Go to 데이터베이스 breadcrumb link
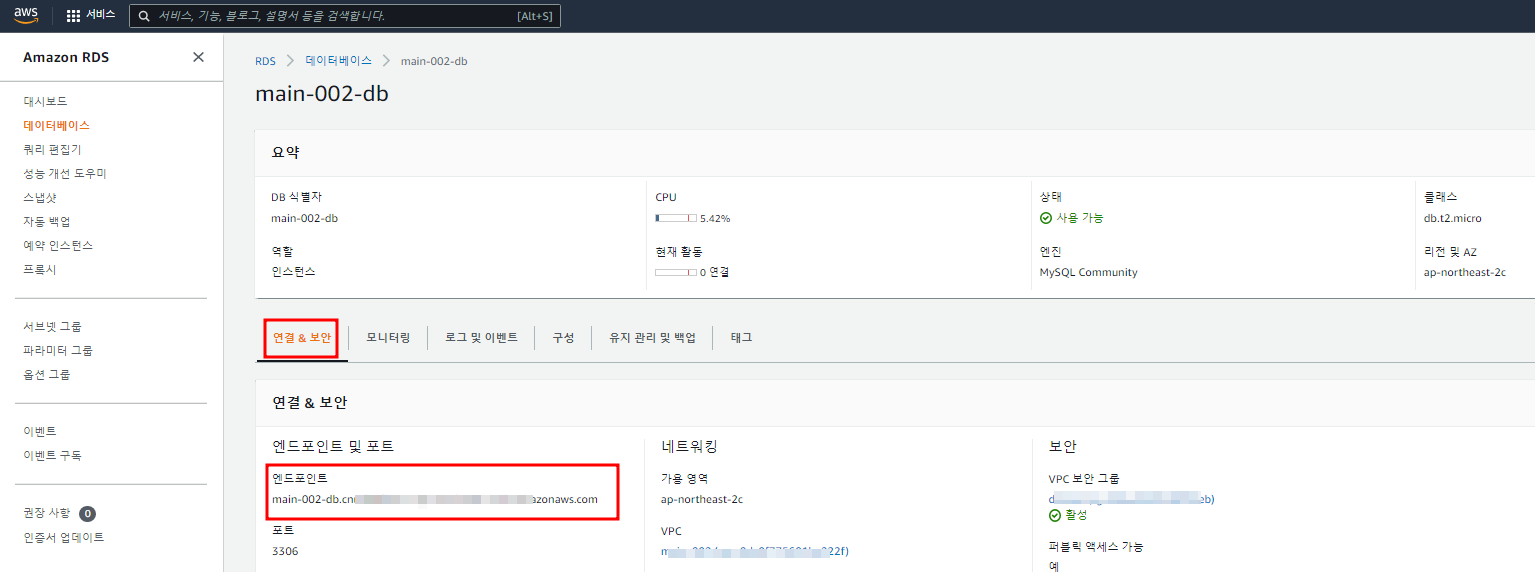Viewport: 1535px width, 572px height. 339,61
